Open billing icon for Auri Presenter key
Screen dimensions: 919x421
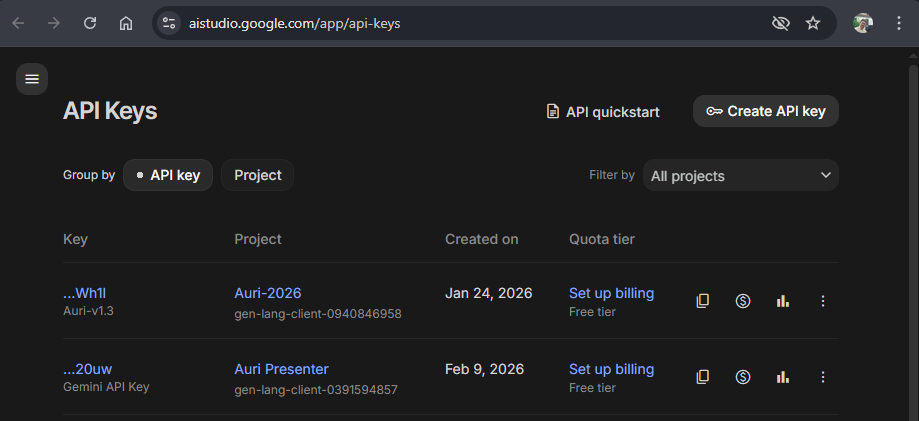[x=743, y=377]
